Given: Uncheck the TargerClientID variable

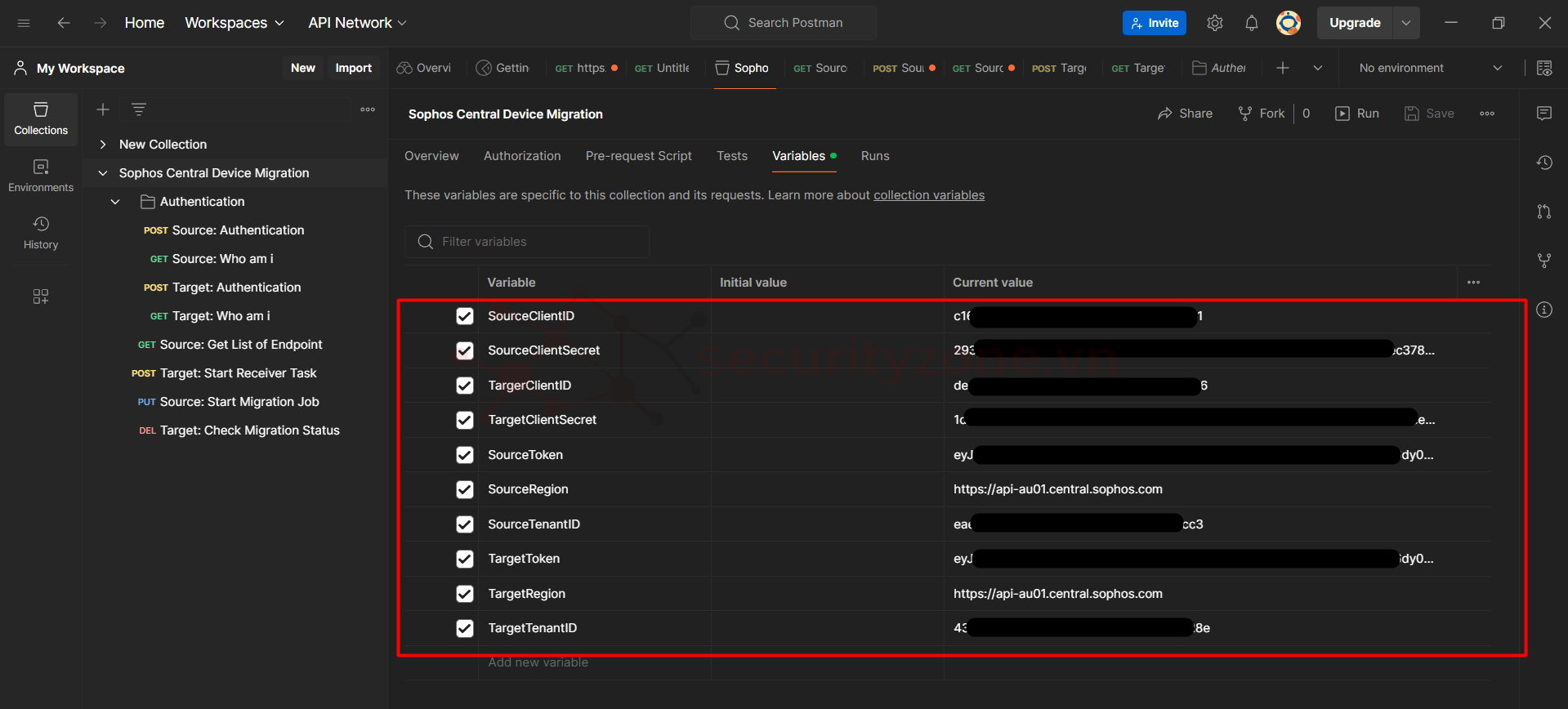Looking at the screenshot, I should pos(465,386).
